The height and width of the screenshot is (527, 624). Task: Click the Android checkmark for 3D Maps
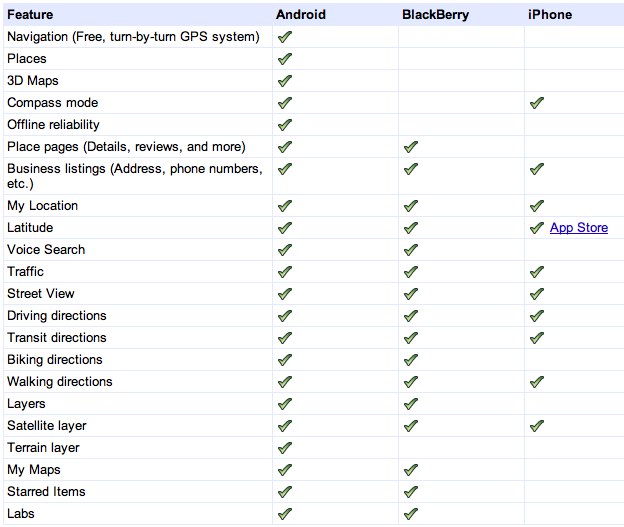tap(285, 81)
